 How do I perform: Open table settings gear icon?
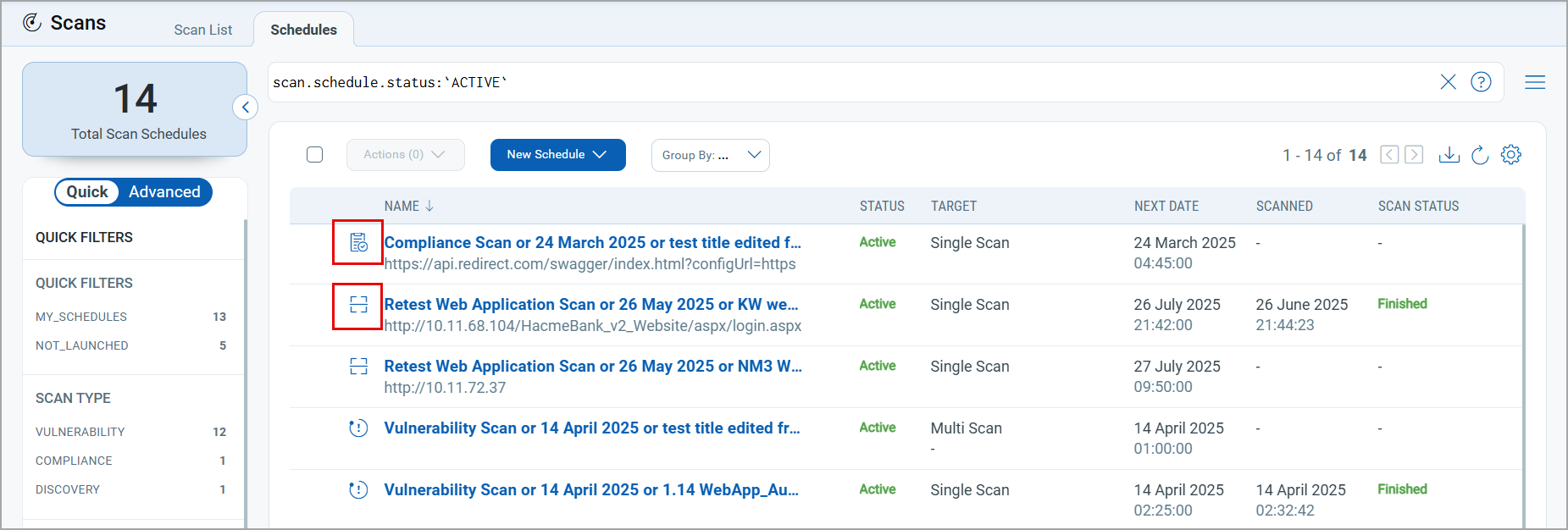(1511, 155)
